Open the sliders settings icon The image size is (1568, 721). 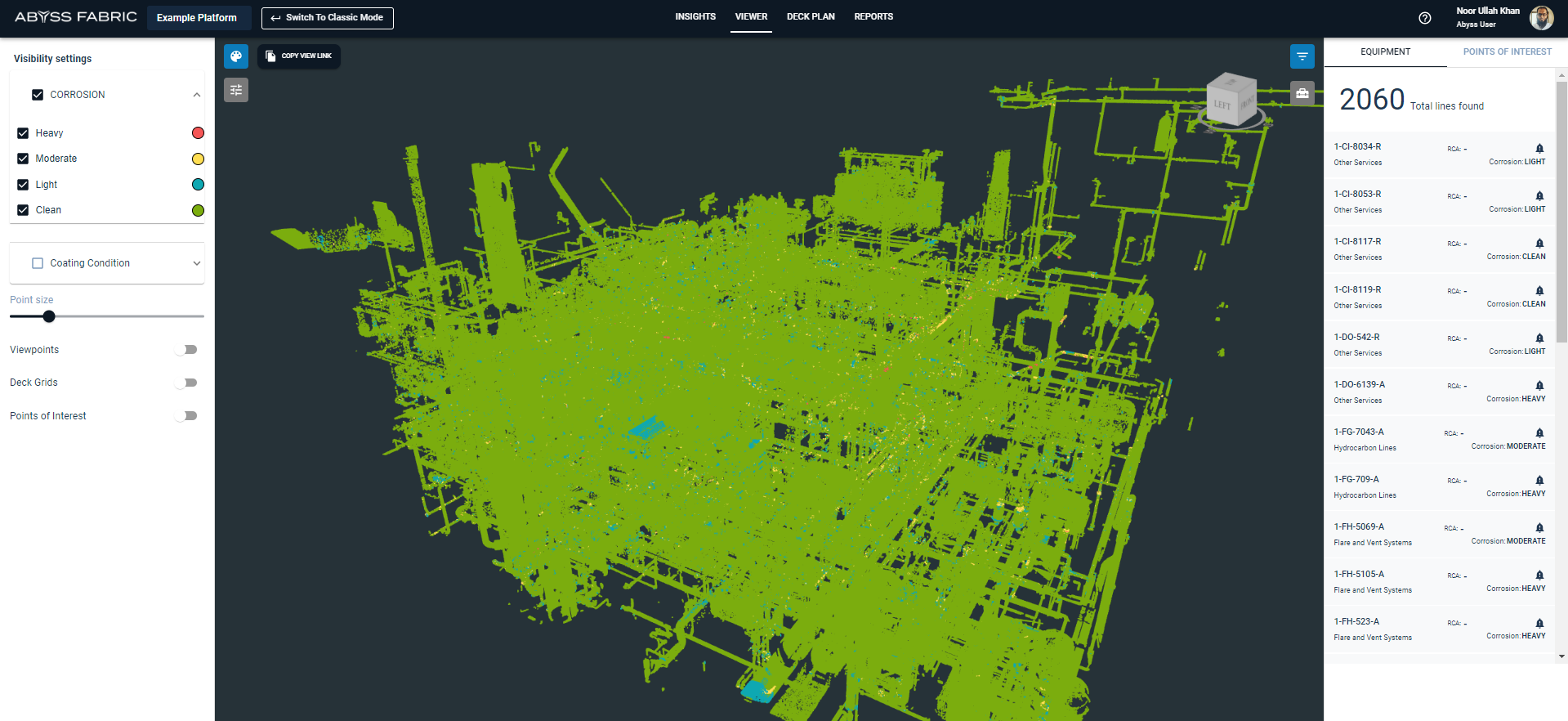click(x=236, y=90)
